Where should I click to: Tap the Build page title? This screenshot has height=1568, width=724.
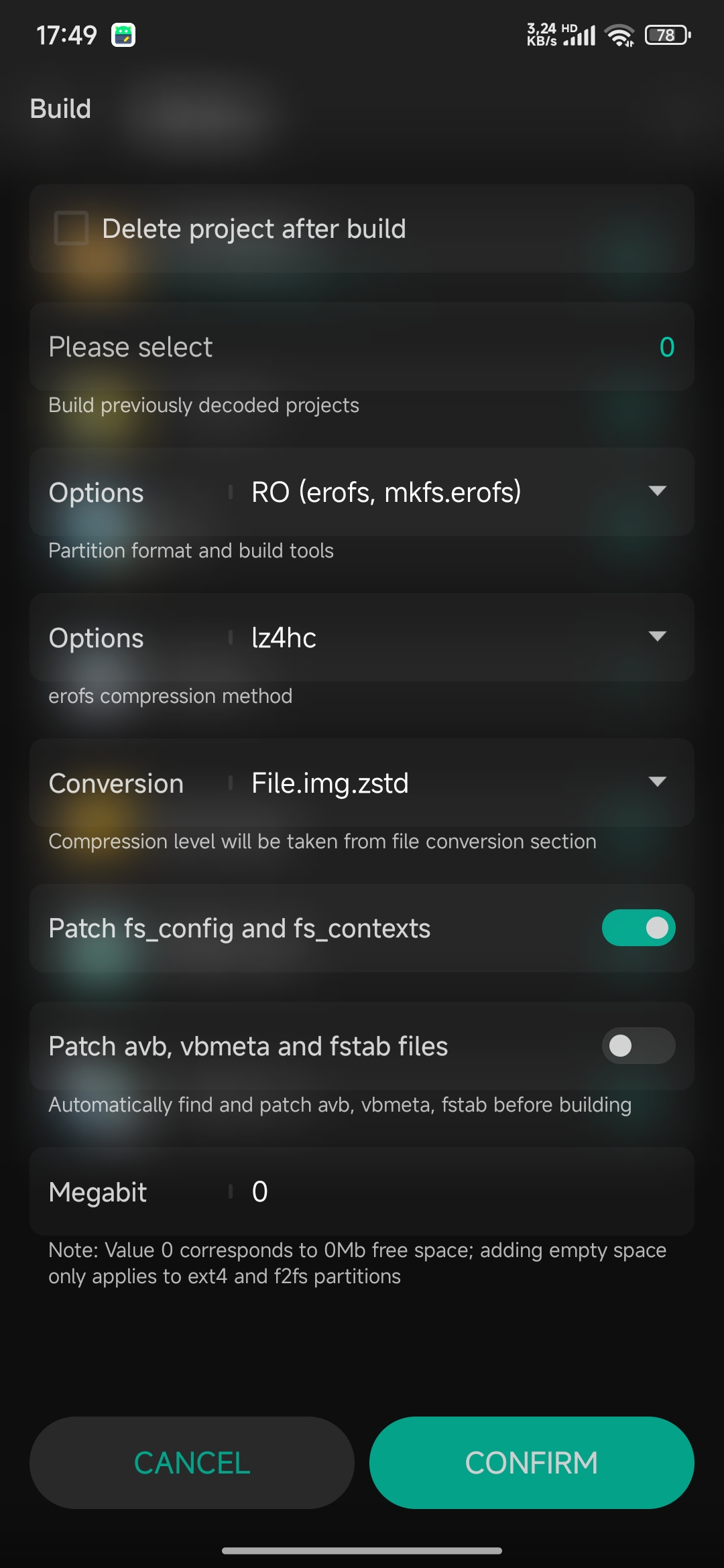(x=60, y=109)
